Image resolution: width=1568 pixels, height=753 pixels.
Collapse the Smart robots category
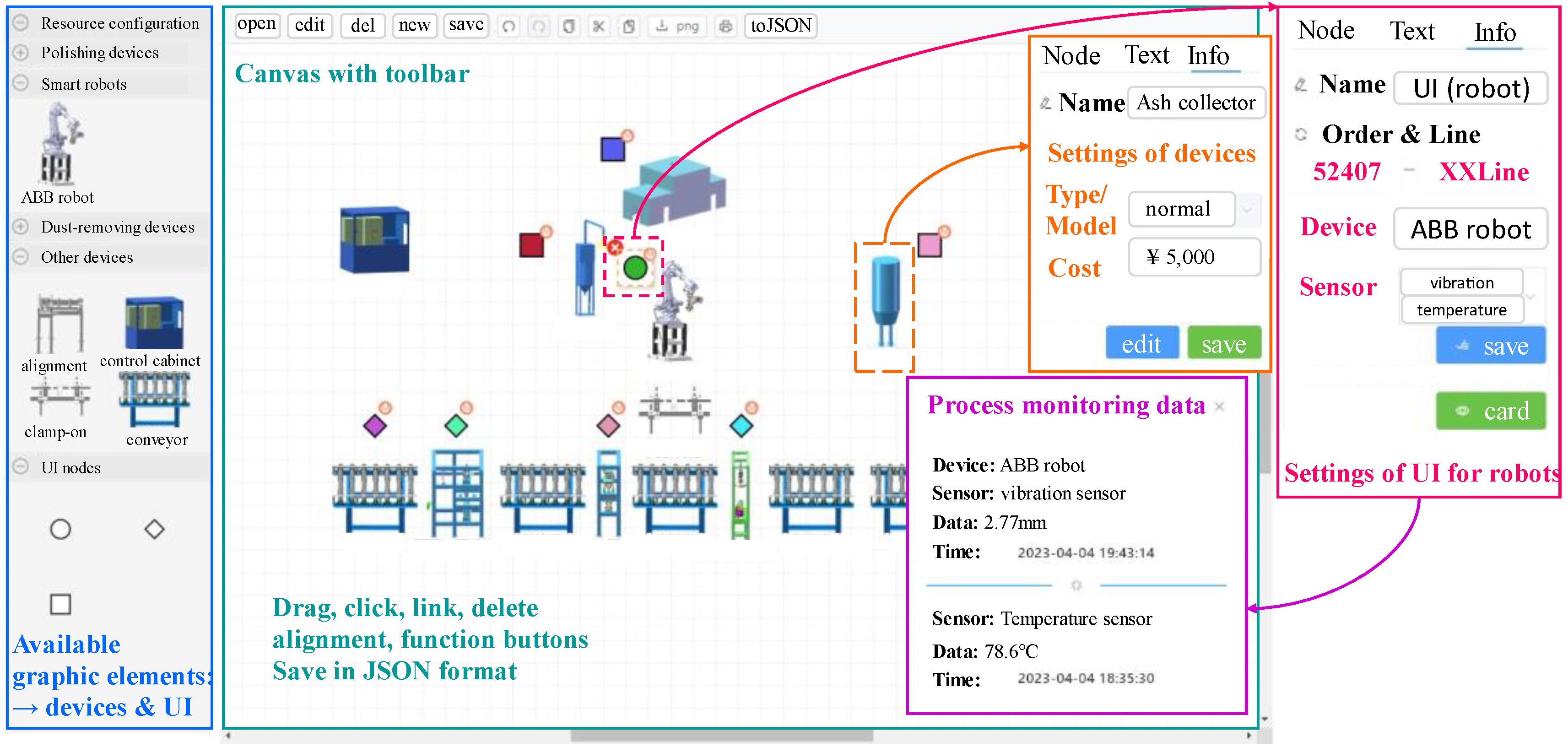21,83
